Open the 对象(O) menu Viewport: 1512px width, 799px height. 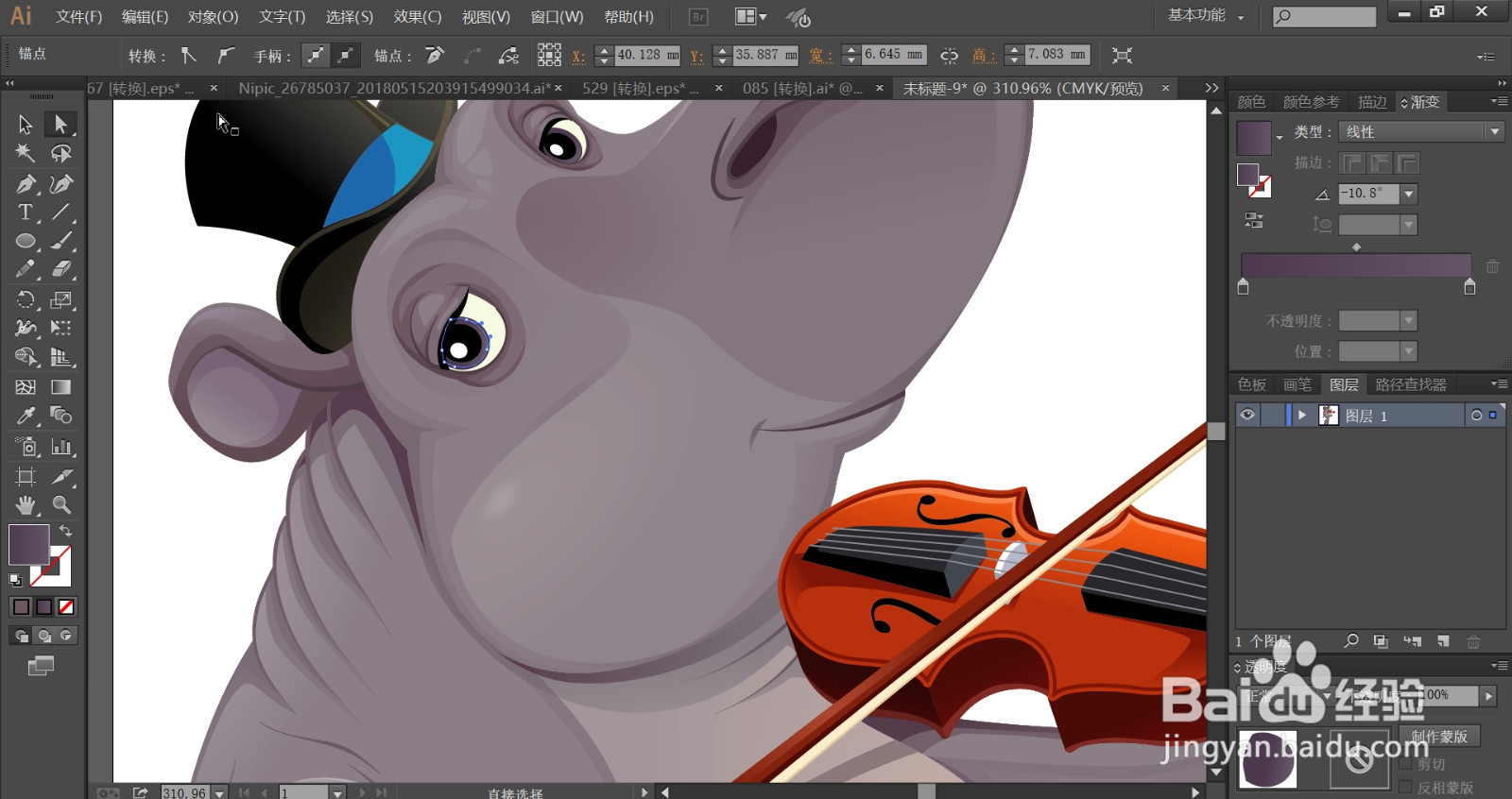213,17
